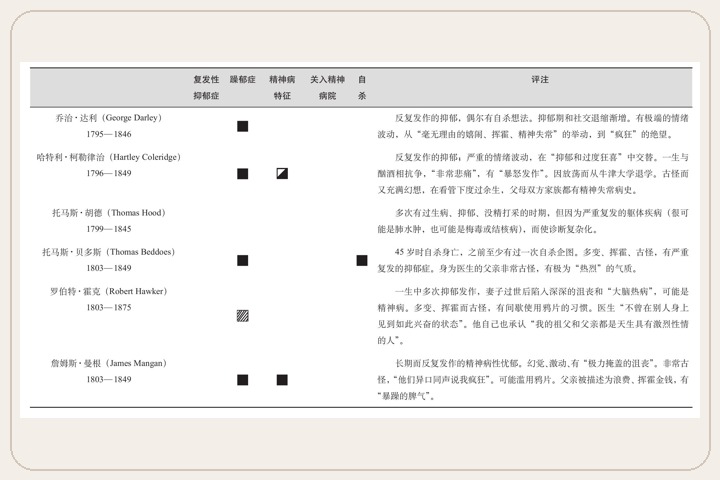Click Robert Hawker's commentary paragraph

pyautogui.click(x=533, y=316)
